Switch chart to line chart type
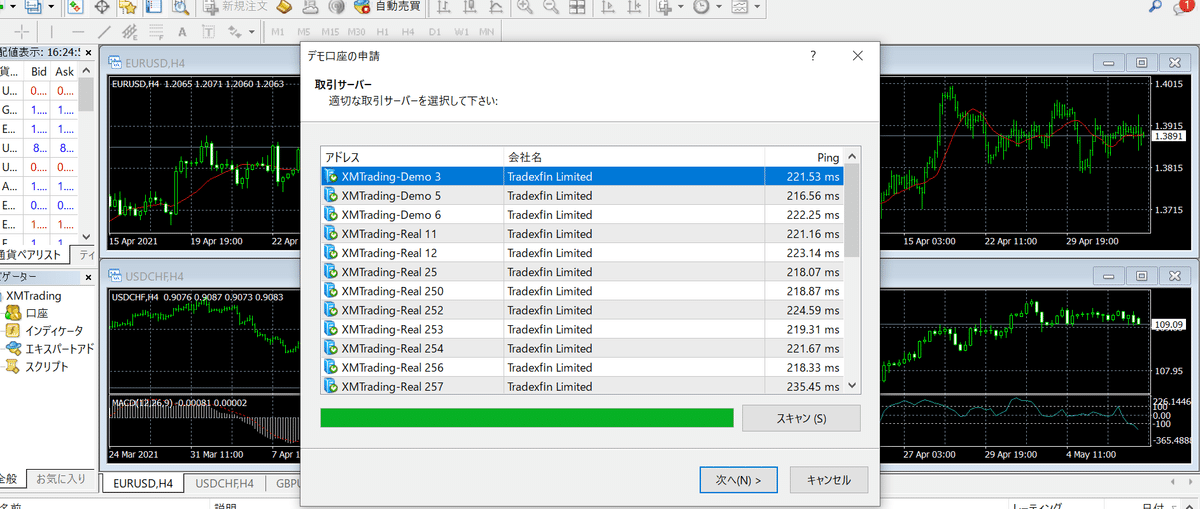This screenshot has width=1200, height=509. [496, 7]
